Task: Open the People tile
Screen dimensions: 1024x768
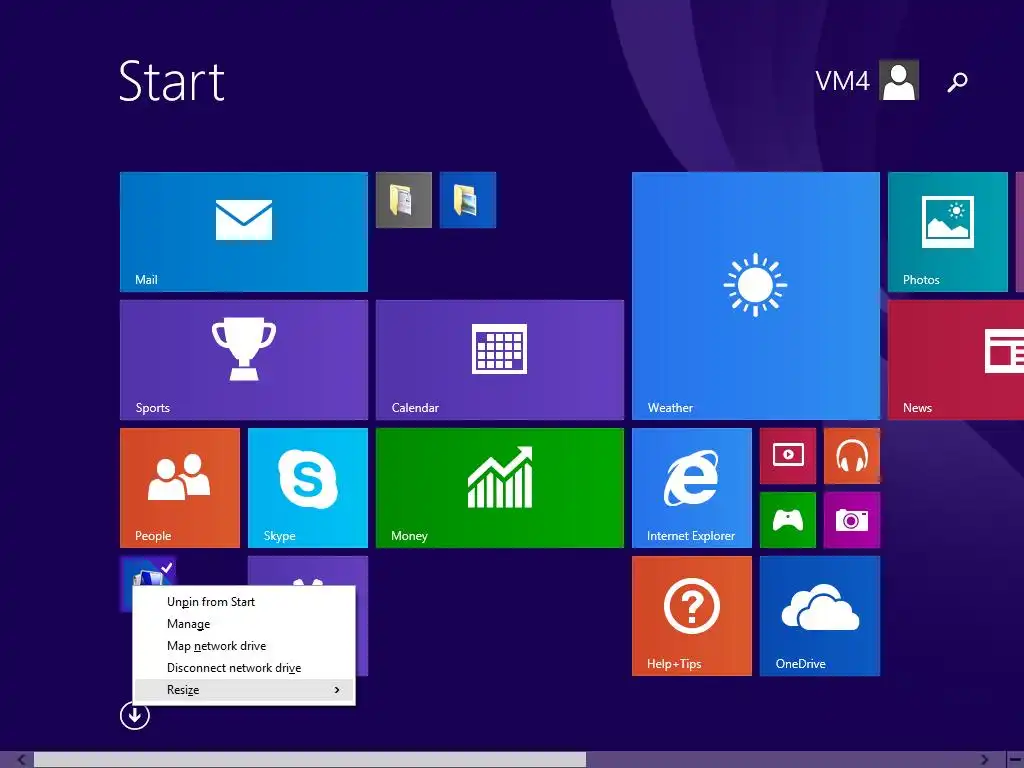Action: click(180, 488)
